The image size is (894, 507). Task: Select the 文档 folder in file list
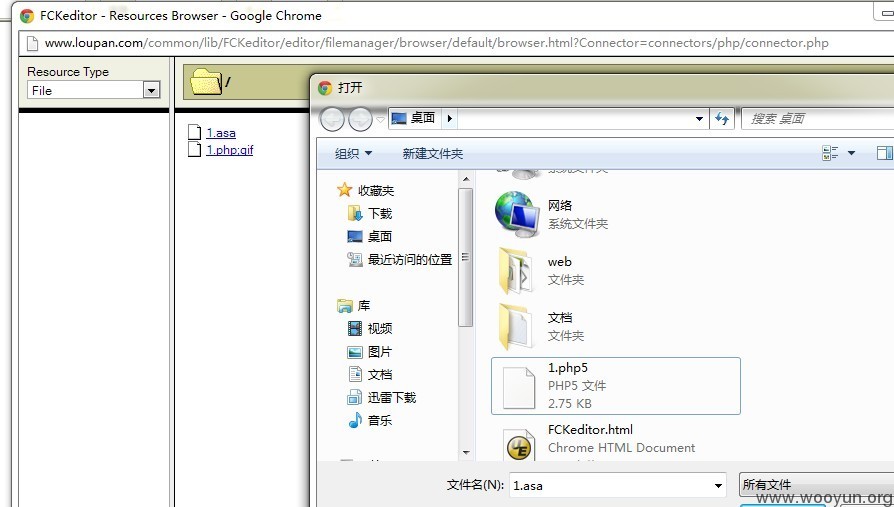[616, 326]
